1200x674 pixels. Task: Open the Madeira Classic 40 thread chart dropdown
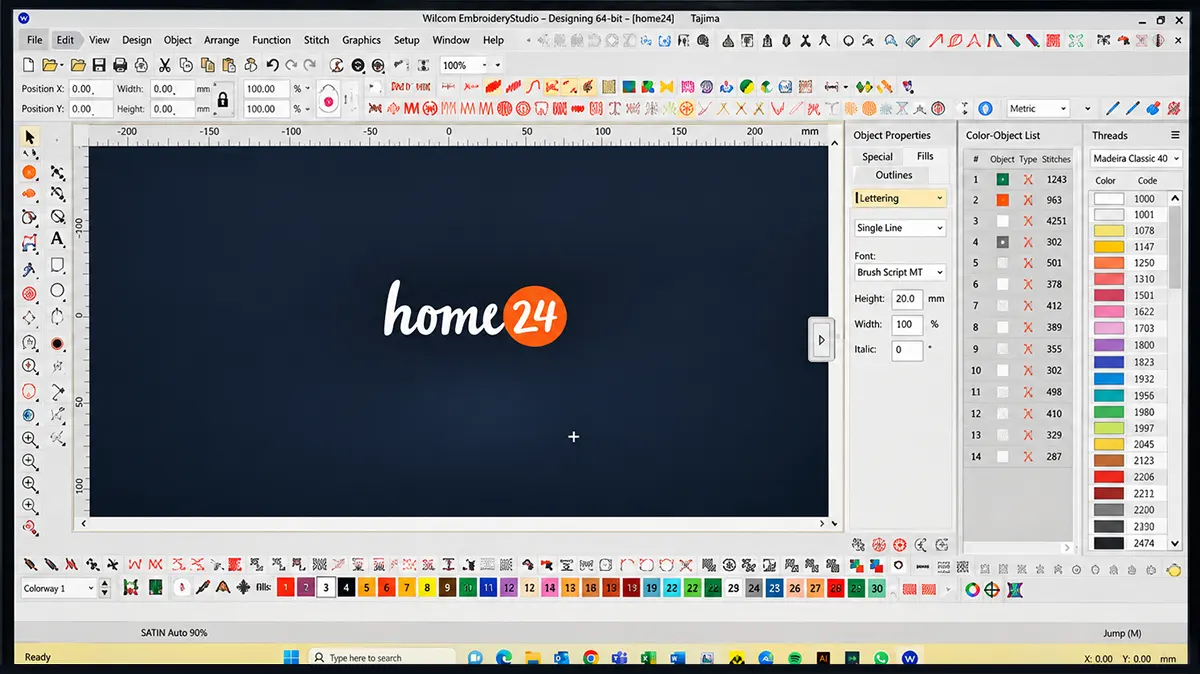click(x=1136, y=158)
